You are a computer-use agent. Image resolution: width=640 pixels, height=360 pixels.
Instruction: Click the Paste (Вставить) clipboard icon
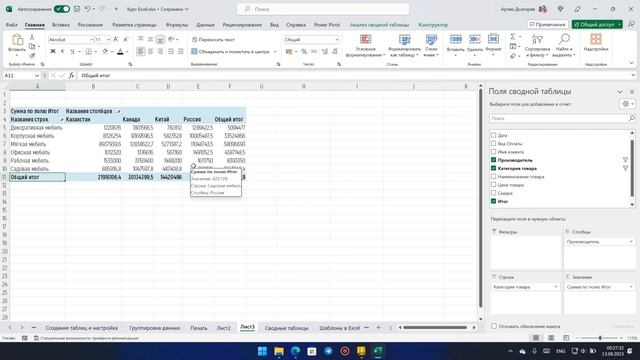(17, 40)
